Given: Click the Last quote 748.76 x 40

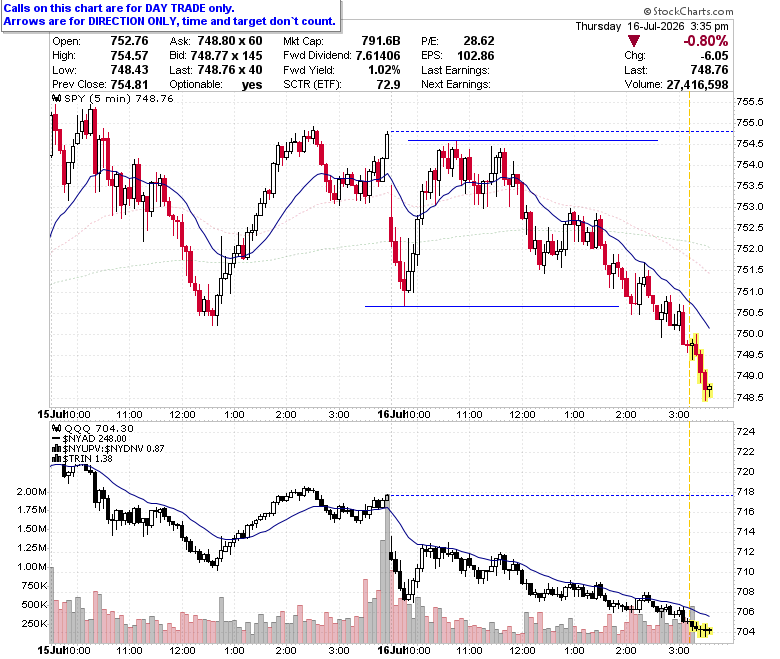Looking at the screenshot, I should 230,70.
